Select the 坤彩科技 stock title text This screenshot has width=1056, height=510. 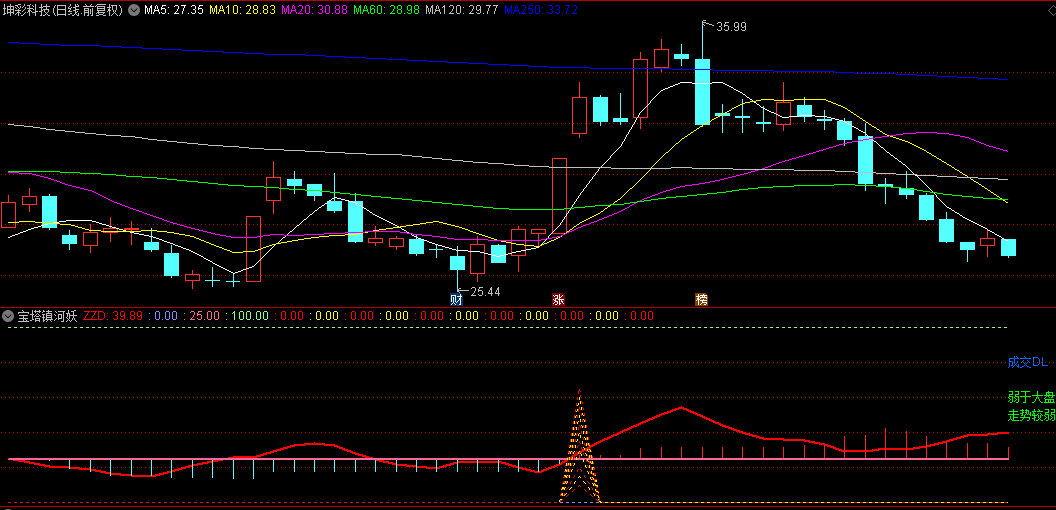[64, 10]
